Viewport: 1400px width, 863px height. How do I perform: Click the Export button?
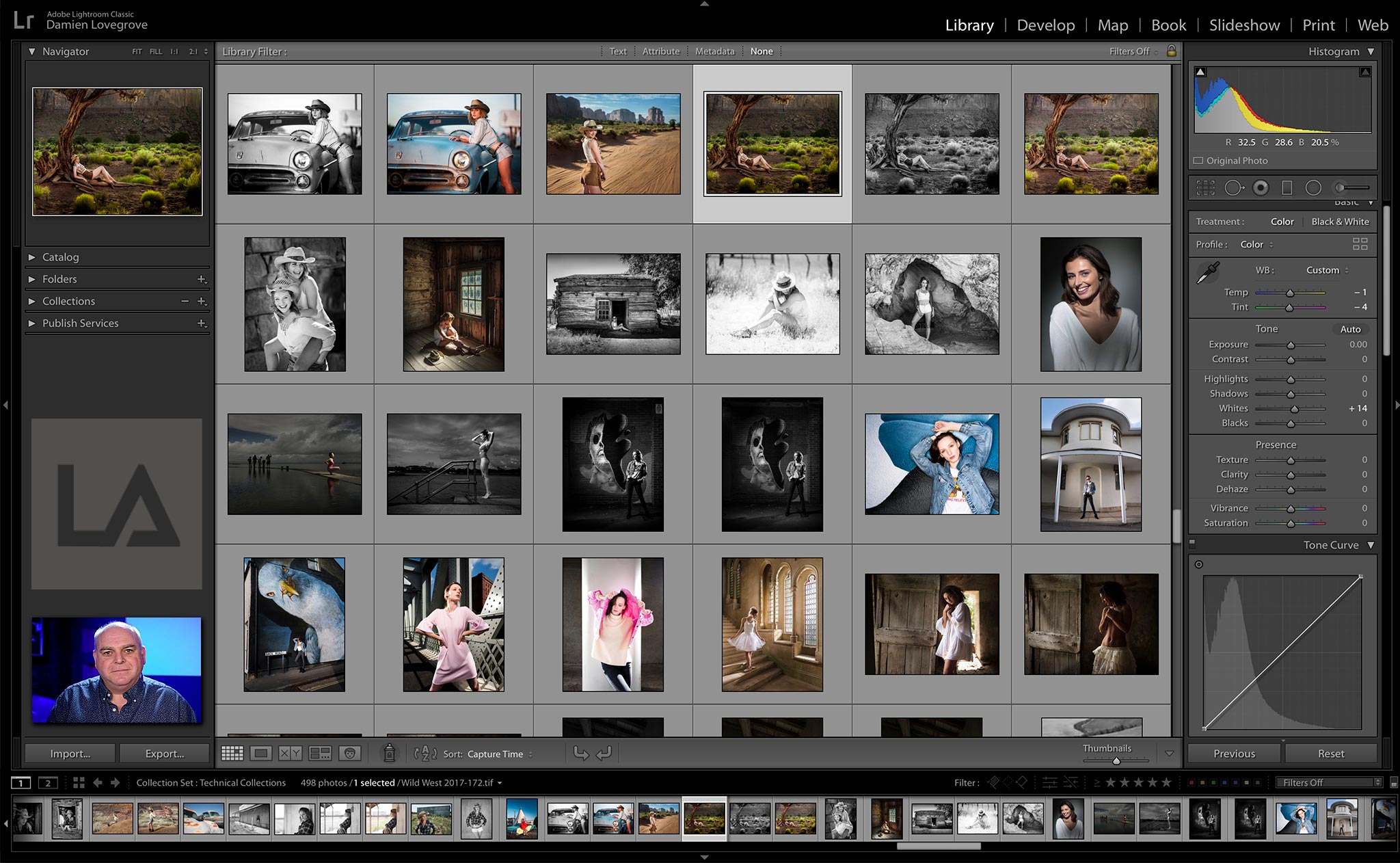pos(165,754)
